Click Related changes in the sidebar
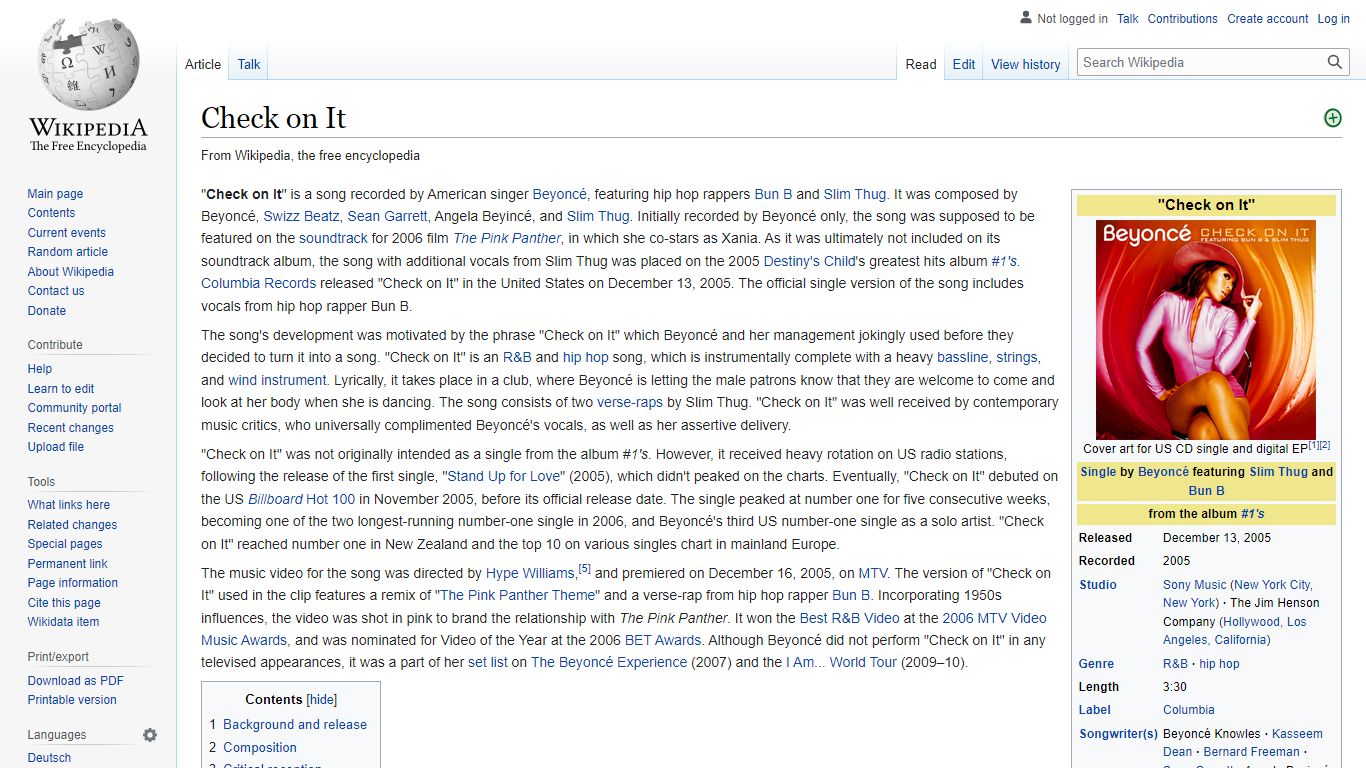The width and height of the screenshot is (1366, 768). coord(72,525)
